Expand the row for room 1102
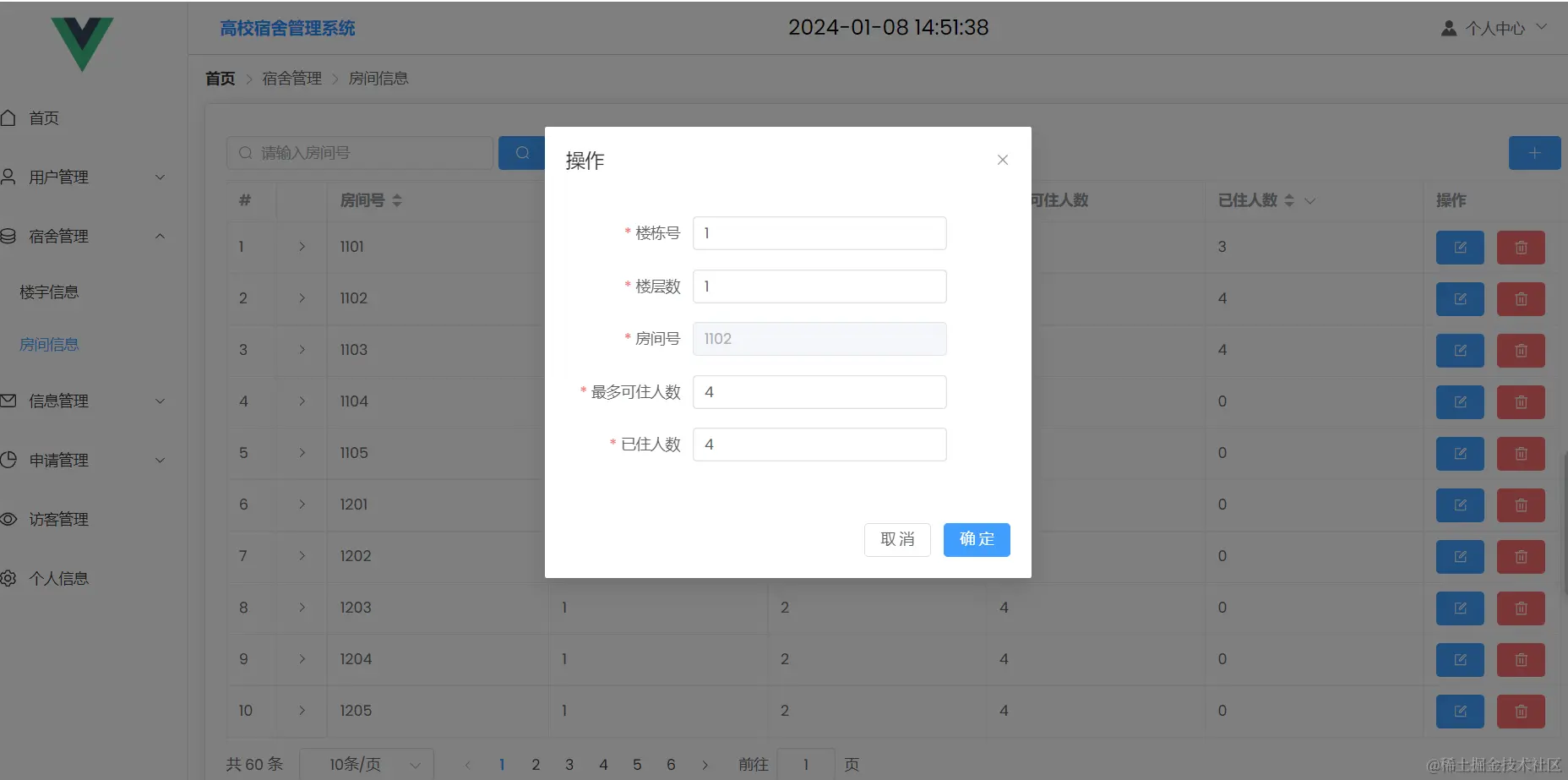The width and height of the screenshot is (1568, 780). [x=302, y=298]
